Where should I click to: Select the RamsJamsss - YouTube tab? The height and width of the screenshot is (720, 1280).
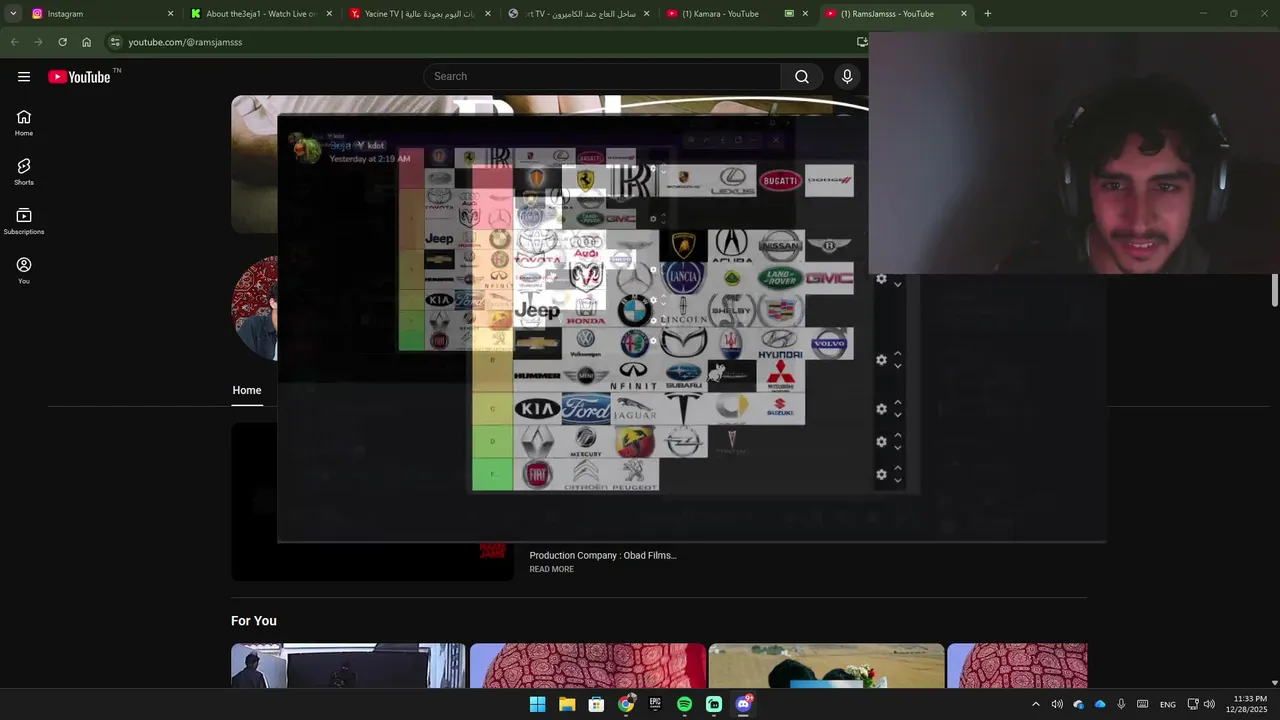click(896, 14)
